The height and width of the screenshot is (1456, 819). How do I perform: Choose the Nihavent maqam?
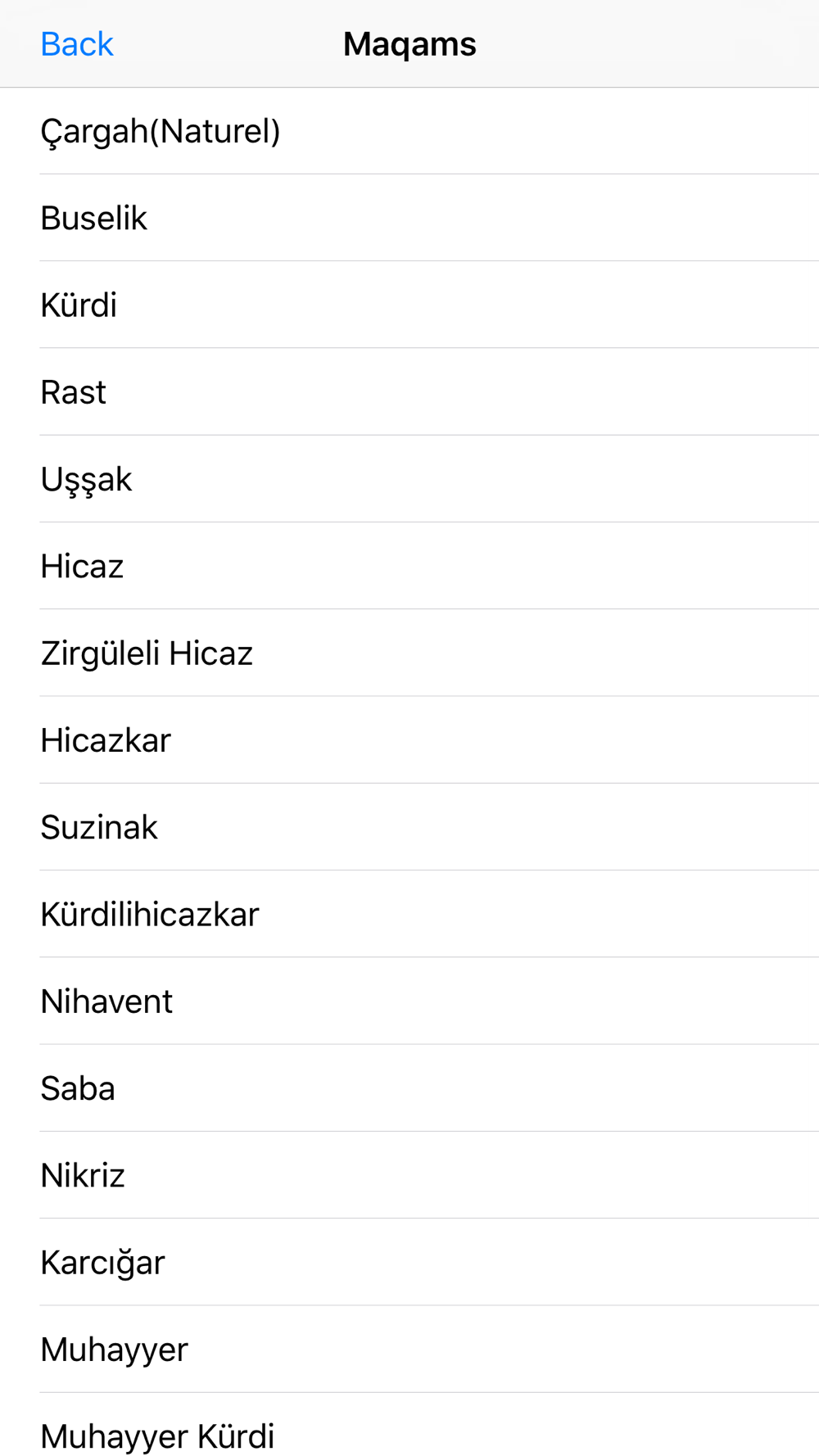point(409,1001)
